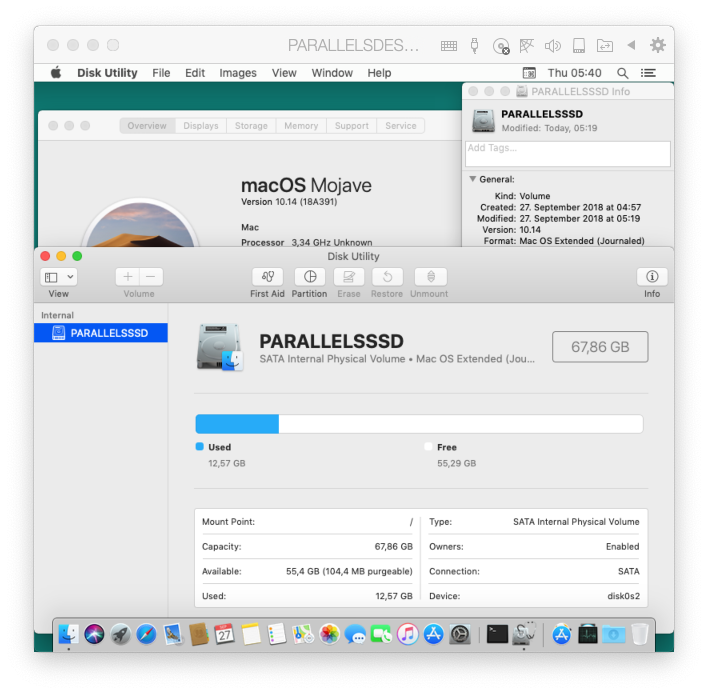Collapse Parallels status icons with arrow

point(631,45)
